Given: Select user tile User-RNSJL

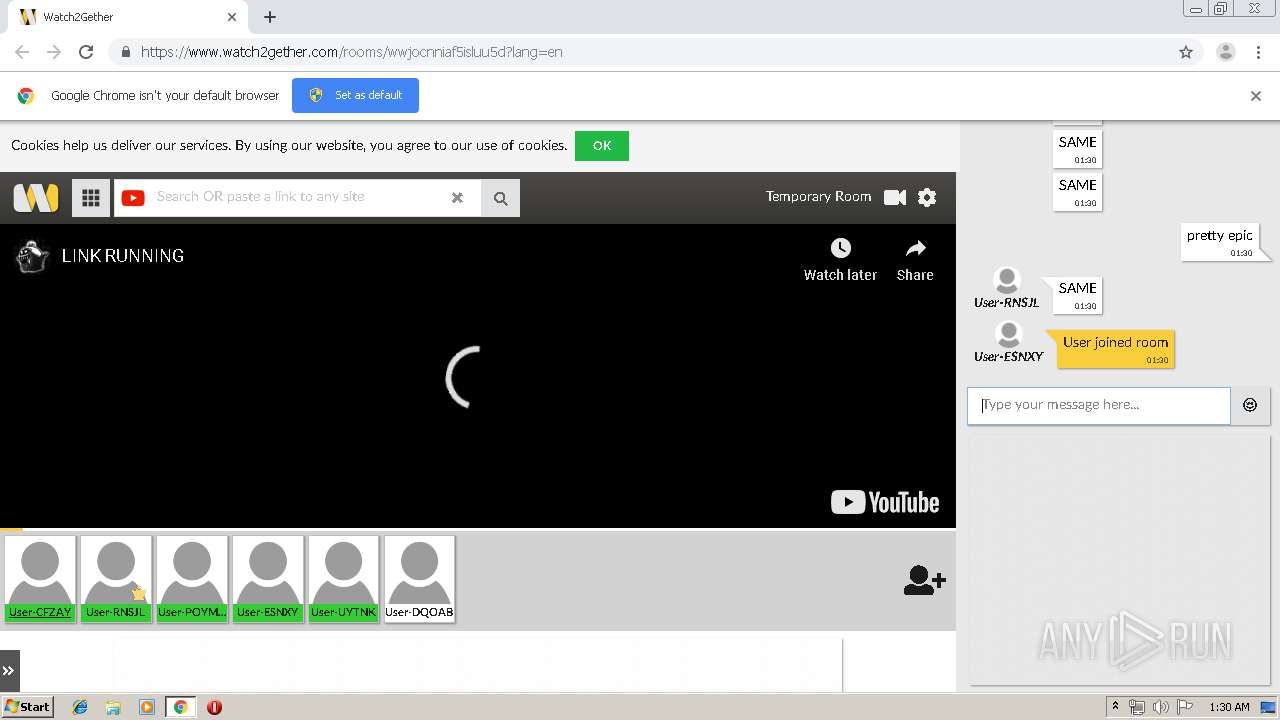Looking at the screenshot, I should coord(116,579).
